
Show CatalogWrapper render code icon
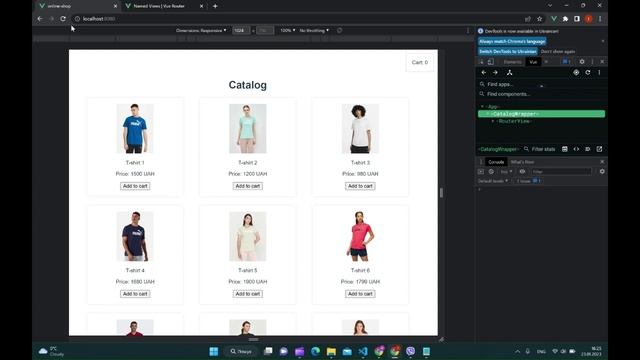pos(576,149)
